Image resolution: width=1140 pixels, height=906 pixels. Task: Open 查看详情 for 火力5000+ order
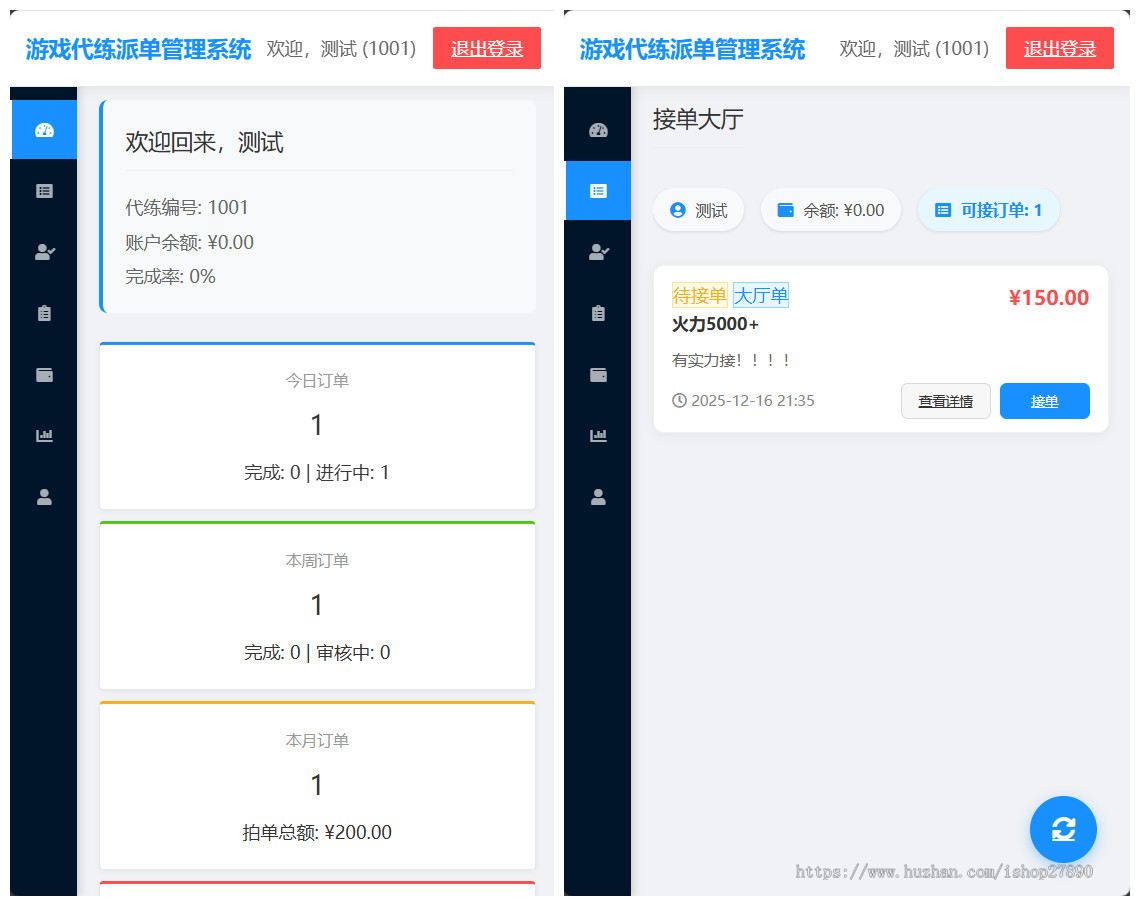coord(945,401)
